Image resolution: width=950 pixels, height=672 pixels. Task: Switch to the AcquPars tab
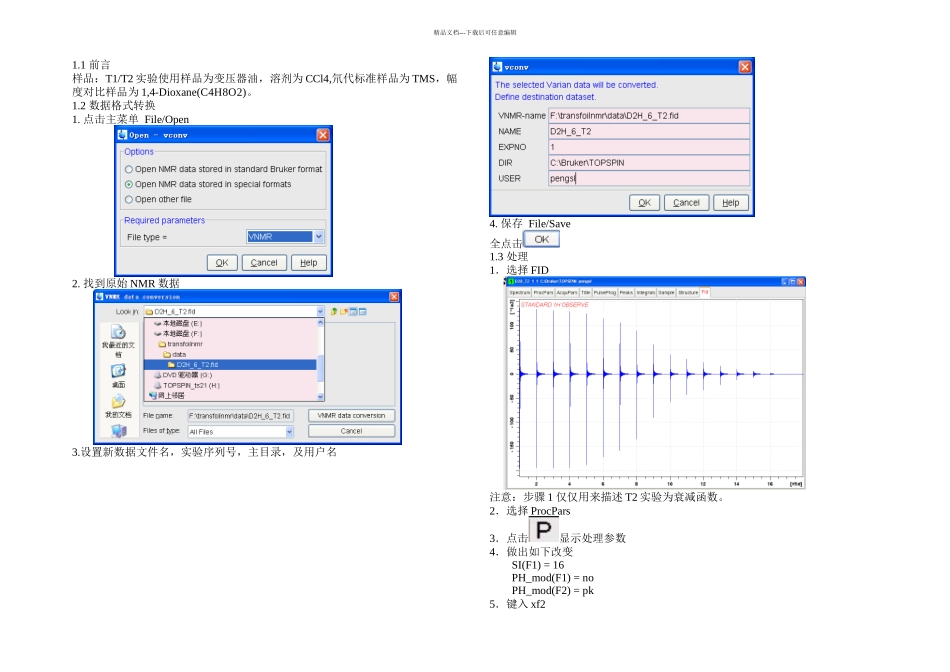567,292
